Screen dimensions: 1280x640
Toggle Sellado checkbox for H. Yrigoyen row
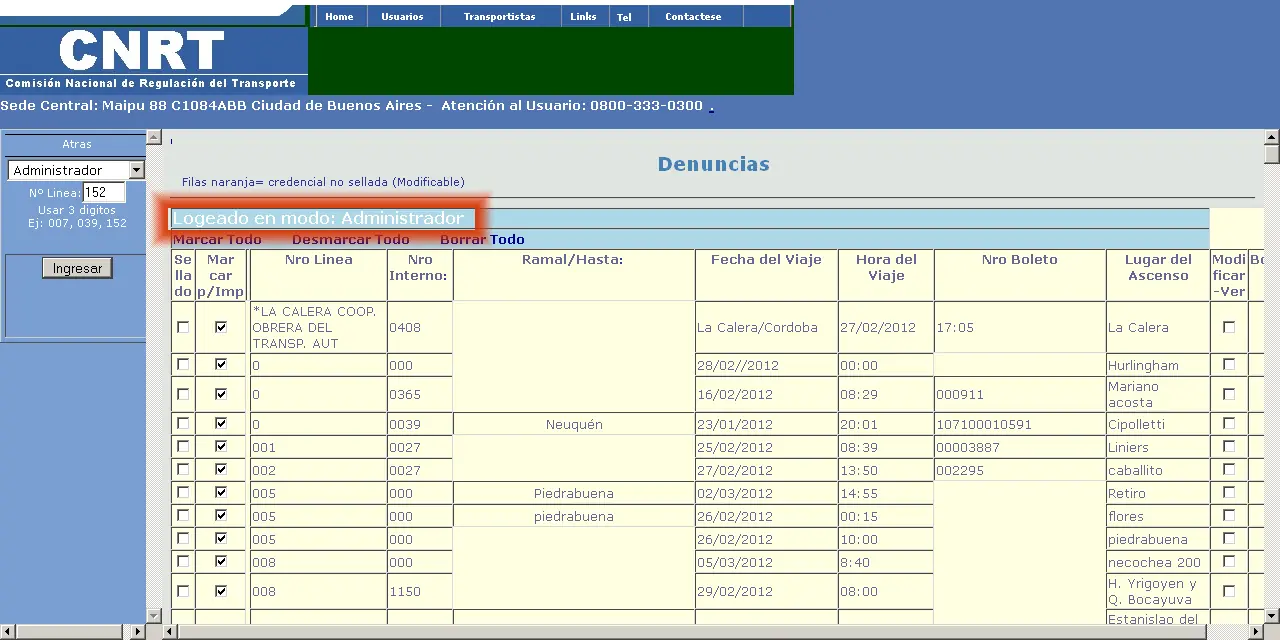tap(183, 591)
